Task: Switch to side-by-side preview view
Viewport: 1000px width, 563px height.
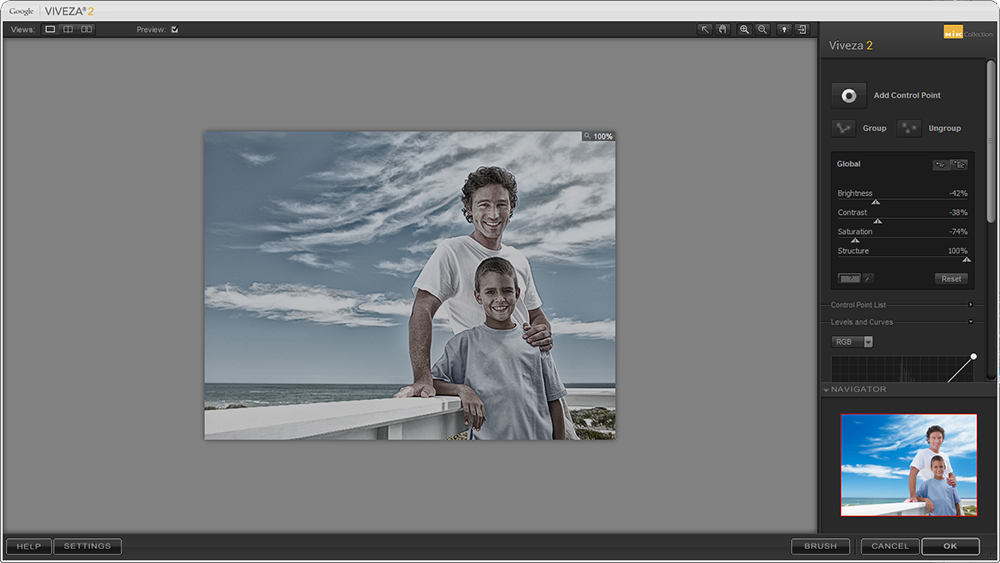Action: point(86,29)
